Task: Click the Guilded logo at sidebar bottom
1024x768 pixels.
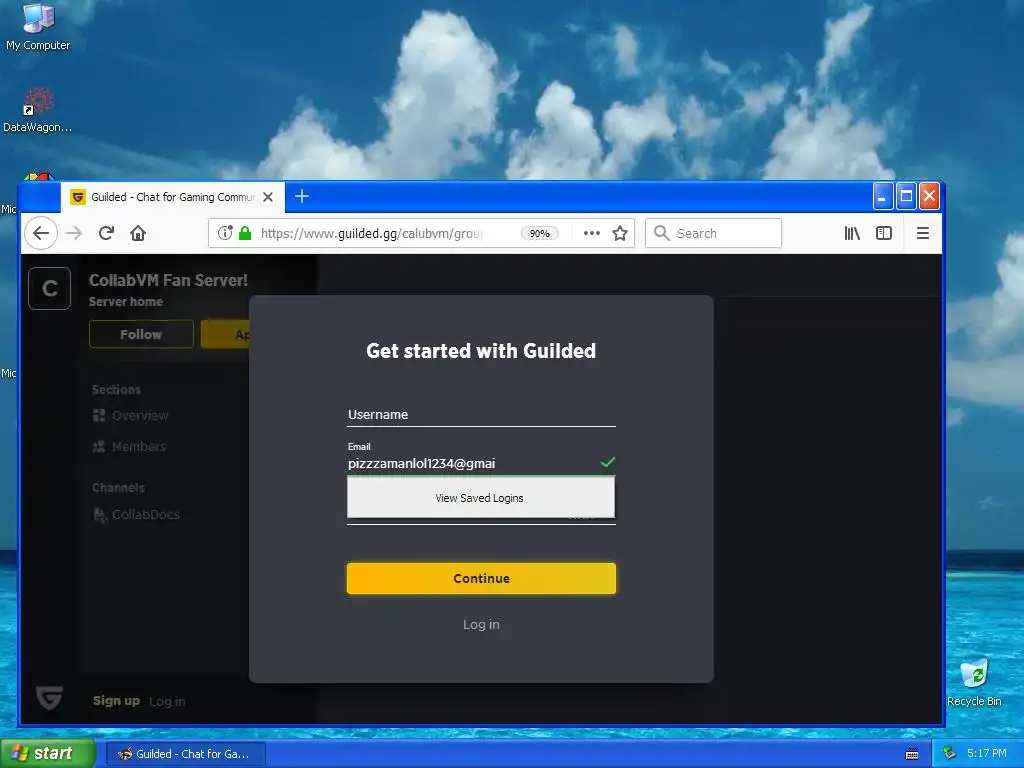Action: [49, 699]
